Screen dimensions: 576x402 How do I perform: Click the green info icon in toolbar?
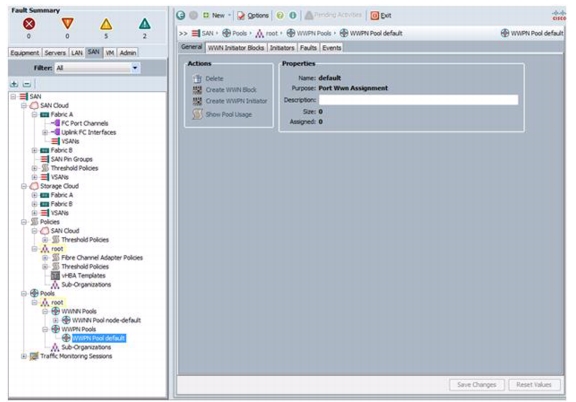pos(293,15)
